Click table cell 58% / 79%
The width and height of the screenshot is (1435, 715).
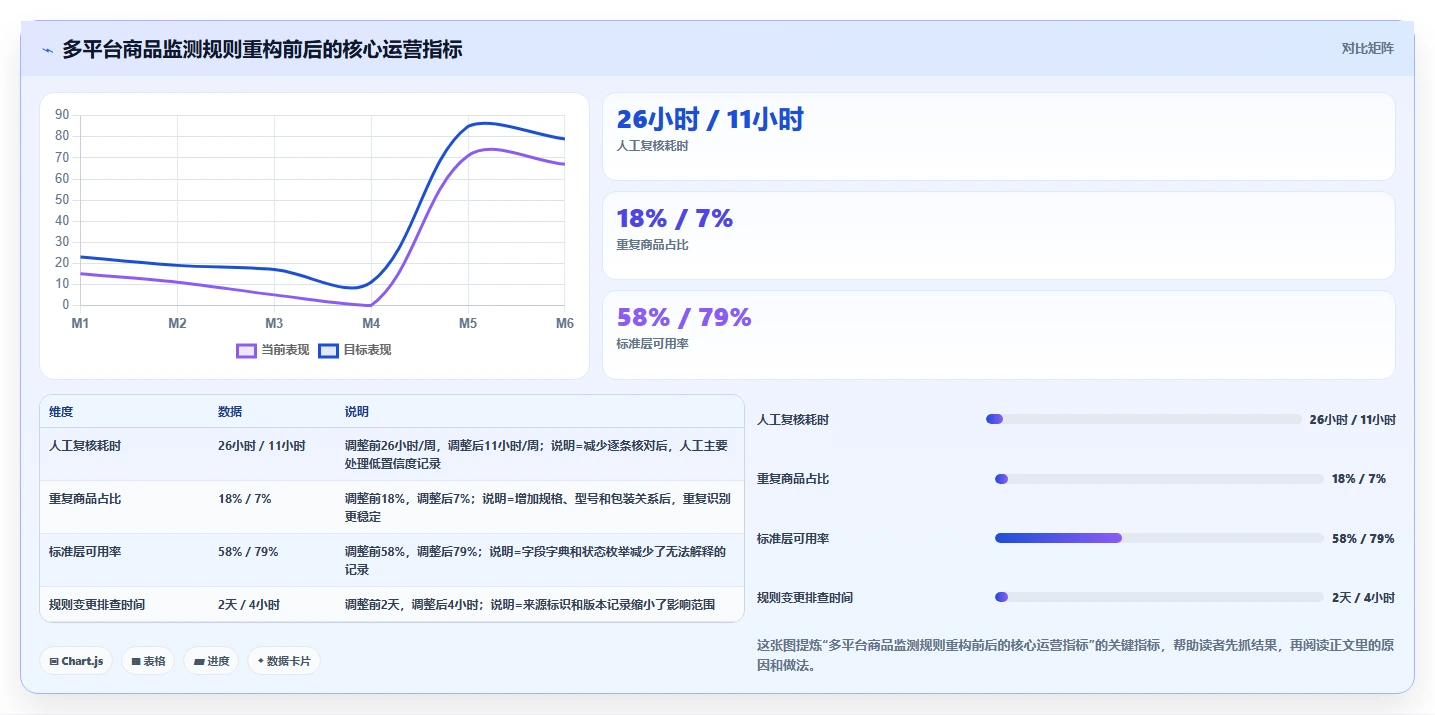248,551
